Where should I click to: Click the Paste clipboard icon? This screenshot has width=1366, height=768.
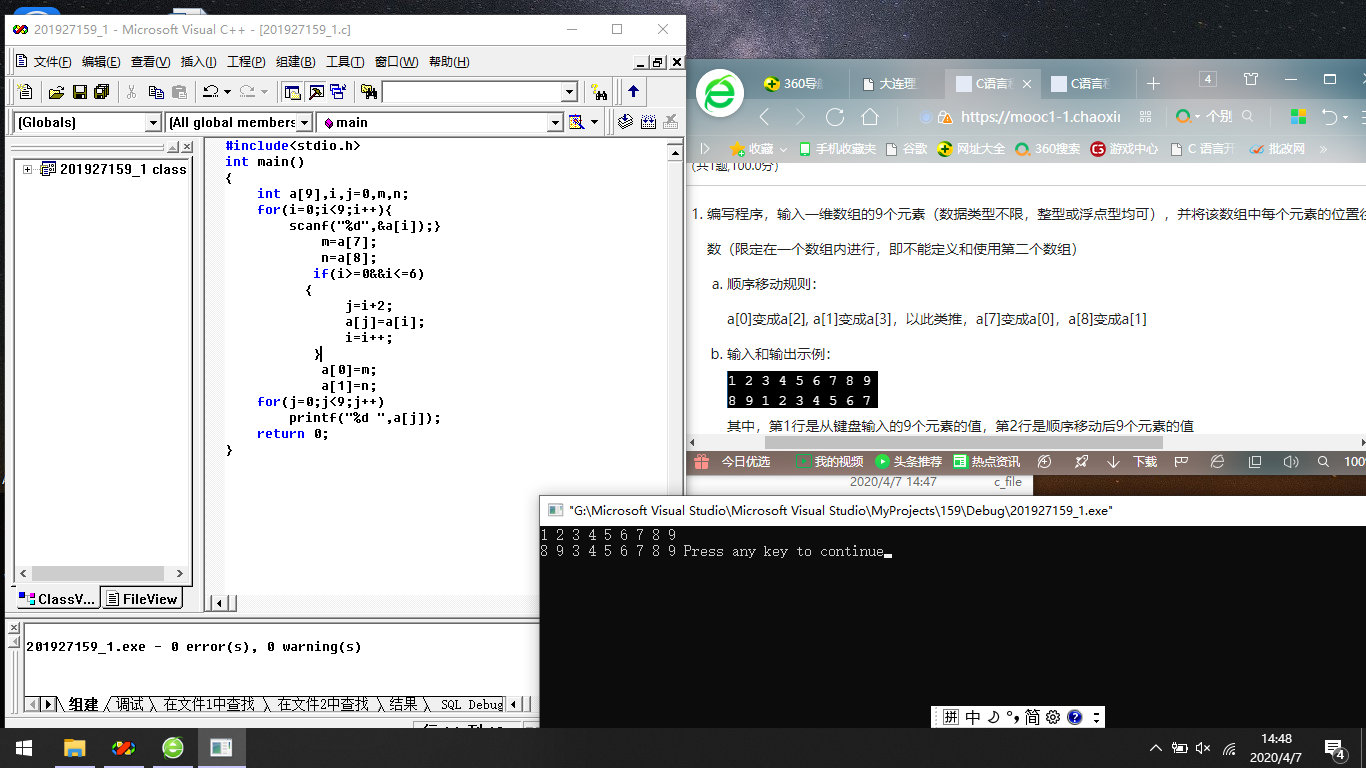tap(179, 92)
